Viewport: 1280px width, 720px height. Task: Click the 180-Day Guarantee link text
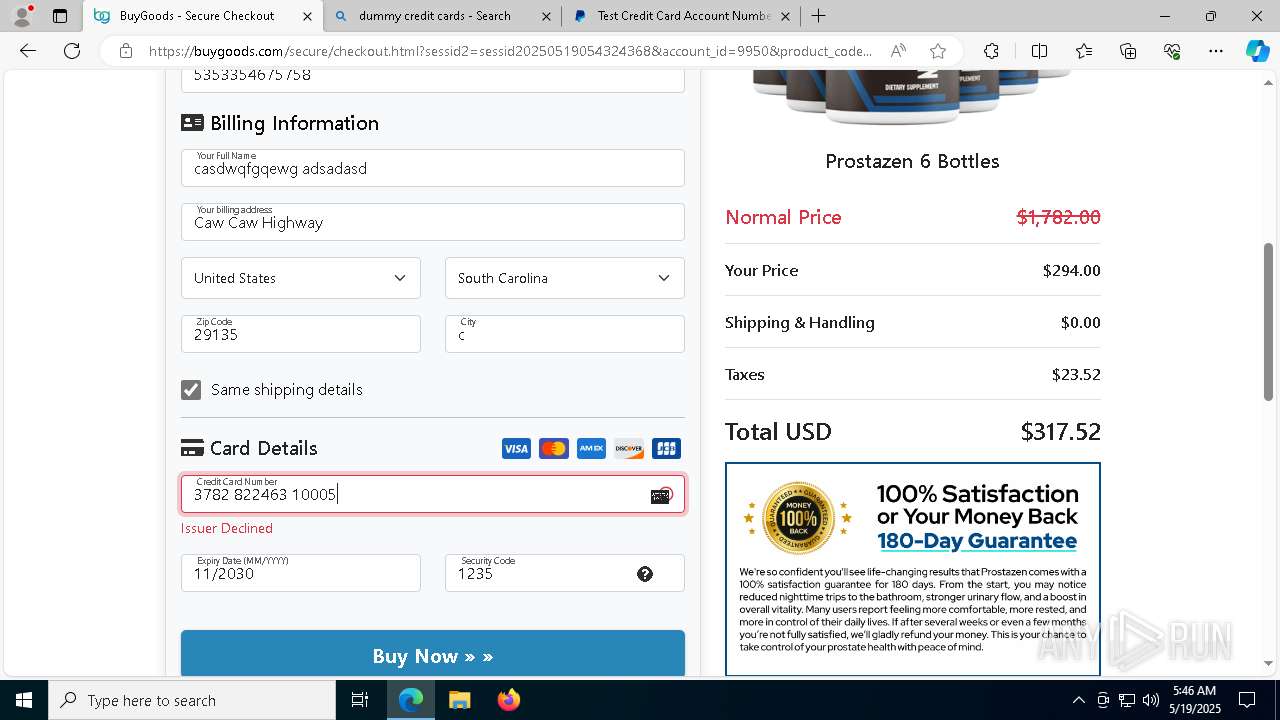pyautogui.click(x=977, y=541)
